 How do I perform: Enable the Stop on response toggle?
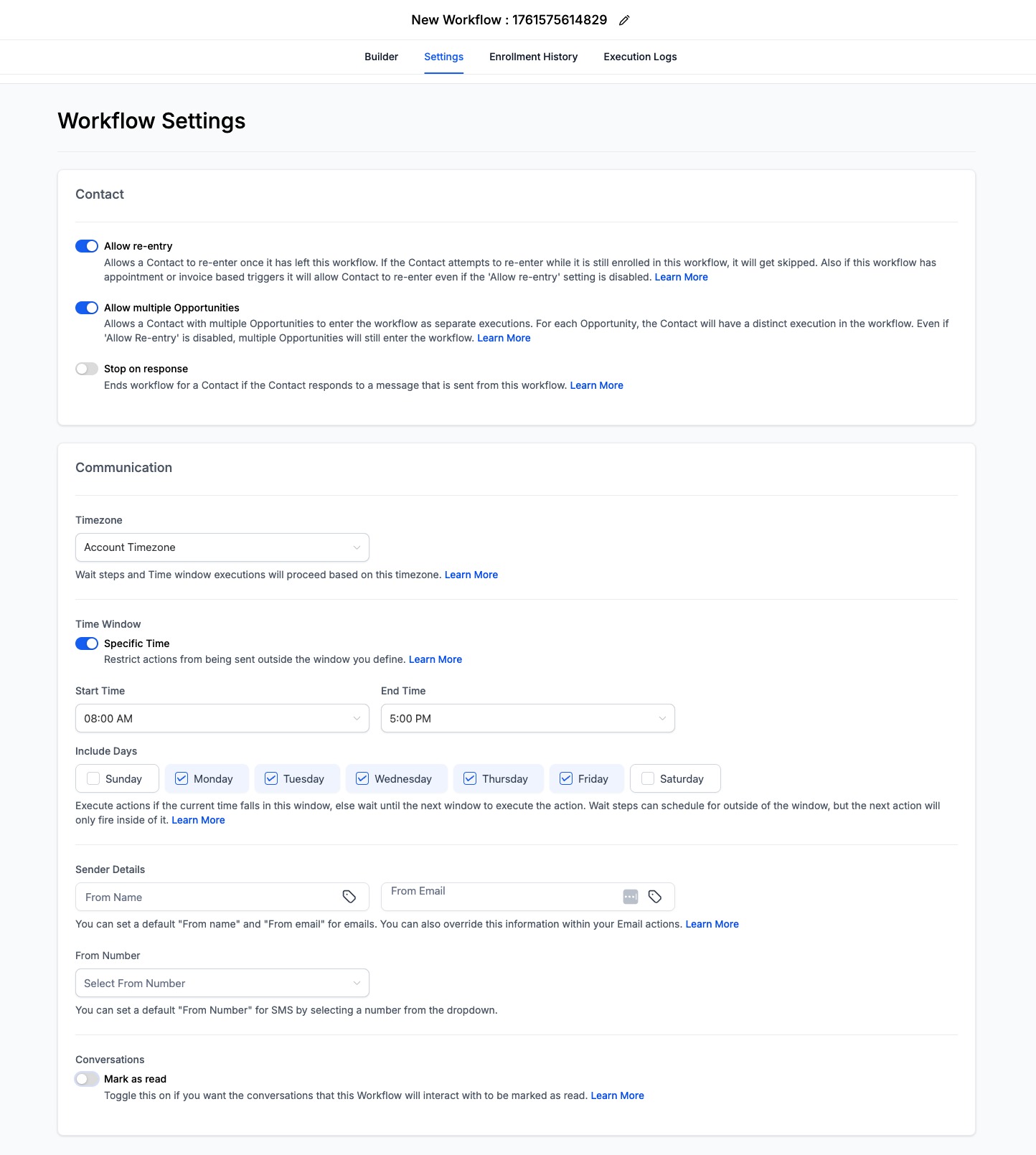pos(87,369)
